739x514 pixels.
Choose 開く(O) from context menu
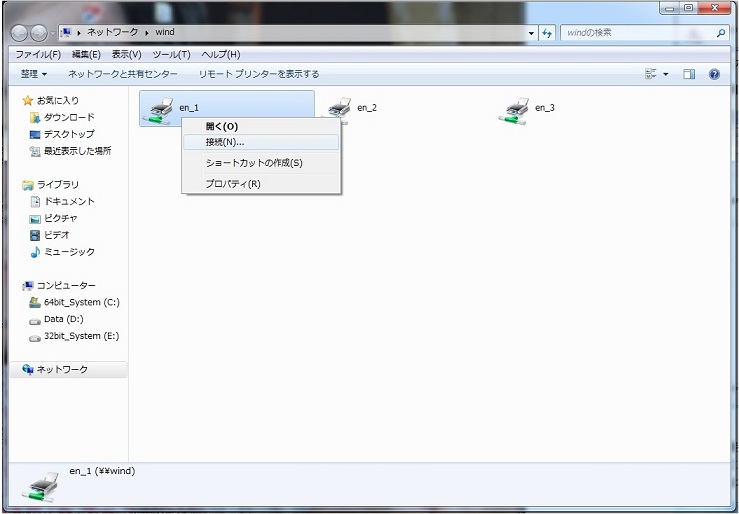pyautogui.click(x=261, y=126)
